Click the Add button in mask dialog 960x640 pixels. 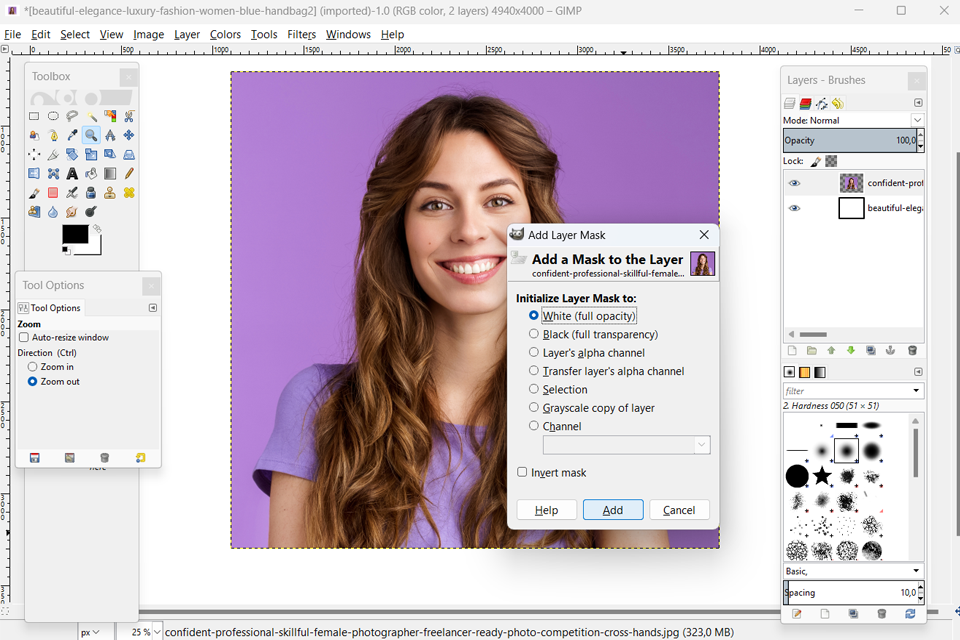click(x=613, y=510)
